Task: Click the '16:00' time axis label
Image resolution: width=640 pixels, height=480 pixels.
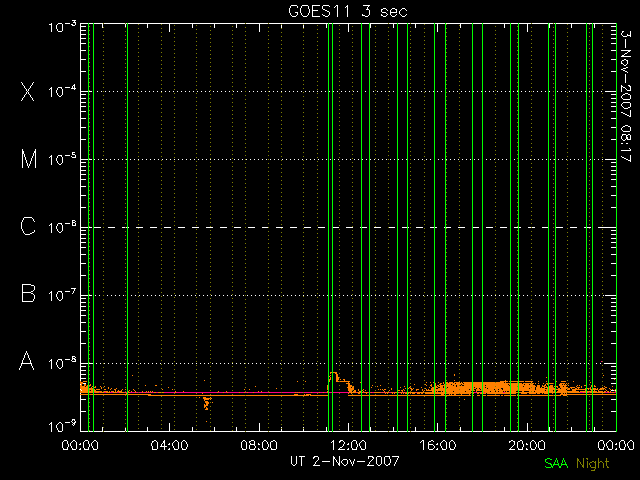Action: pos(438,445)
